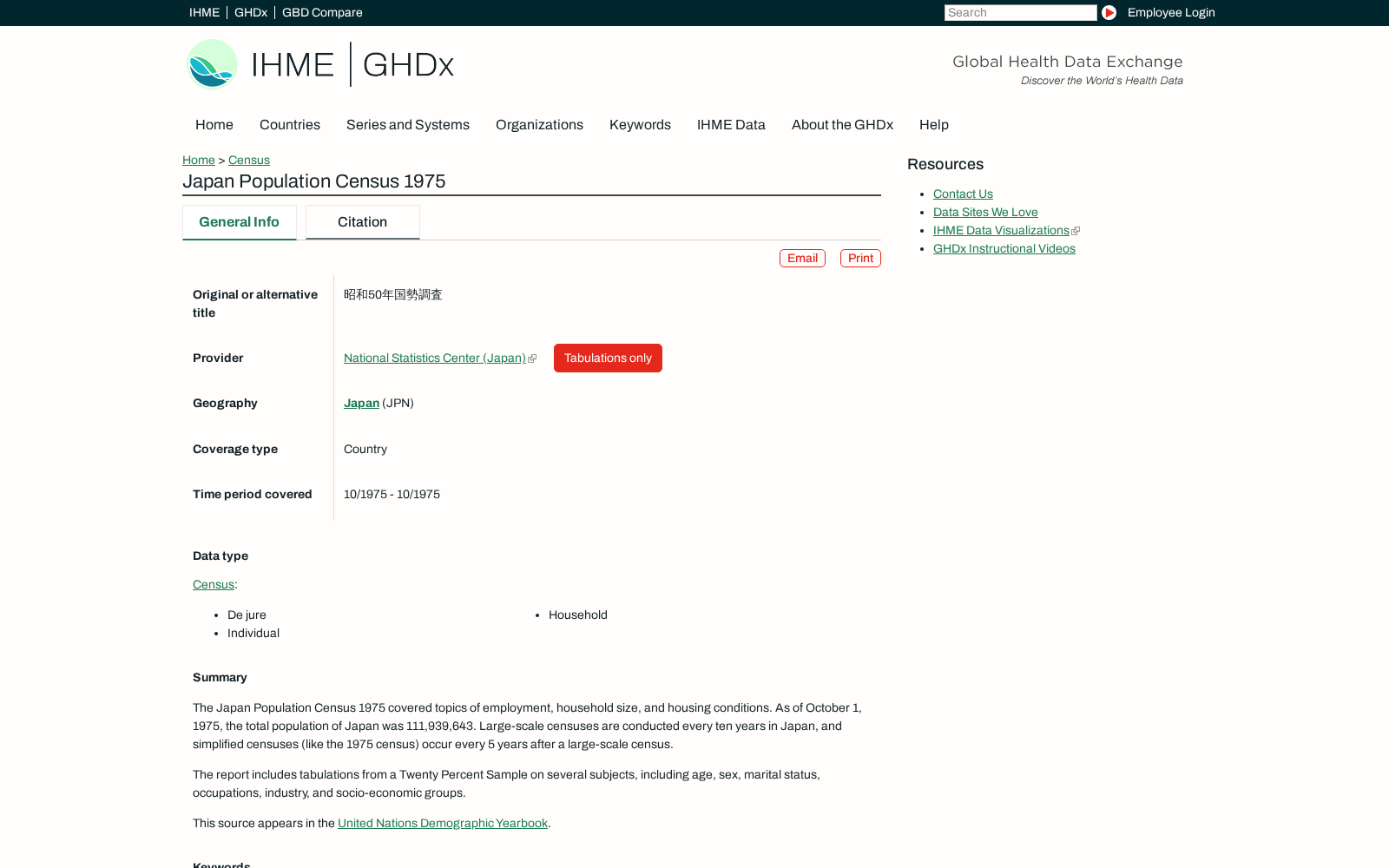Image resolution: width=1389 pixels, height=868 pixels.
Task: Click the GHDx wordmark in header
Action: click(408, 65)
